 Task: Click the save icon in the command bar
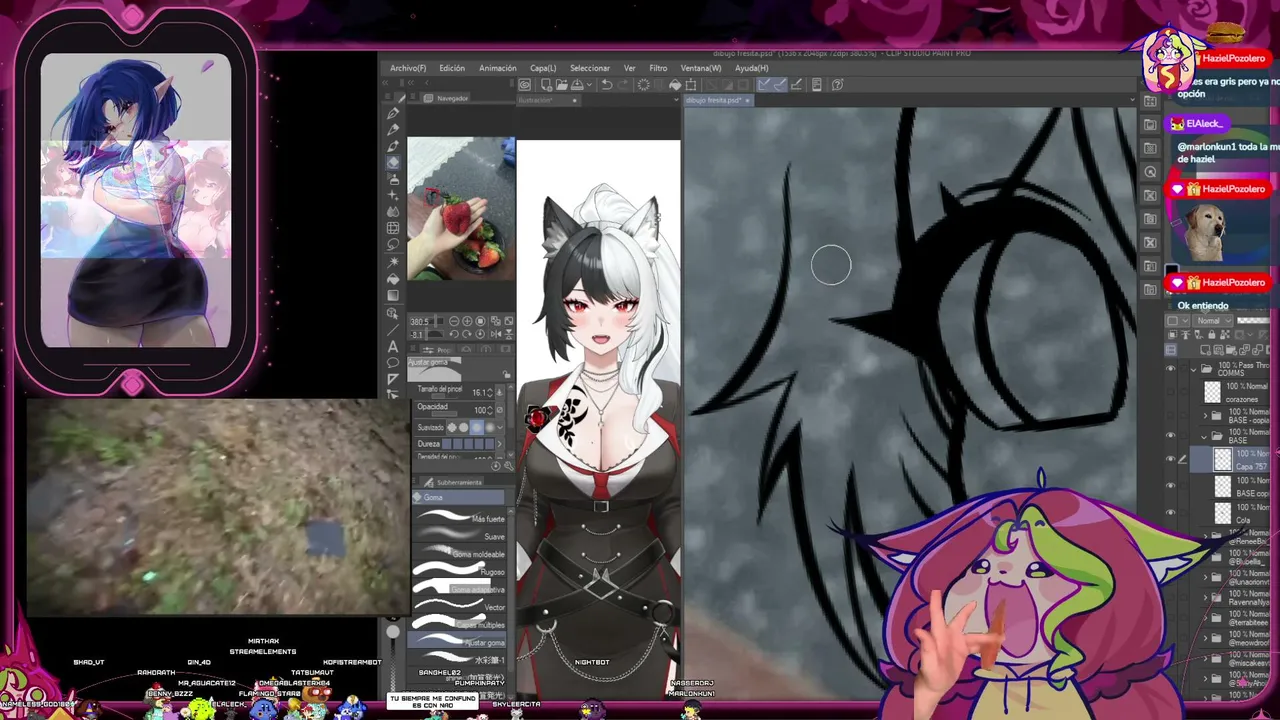(576, 85)
